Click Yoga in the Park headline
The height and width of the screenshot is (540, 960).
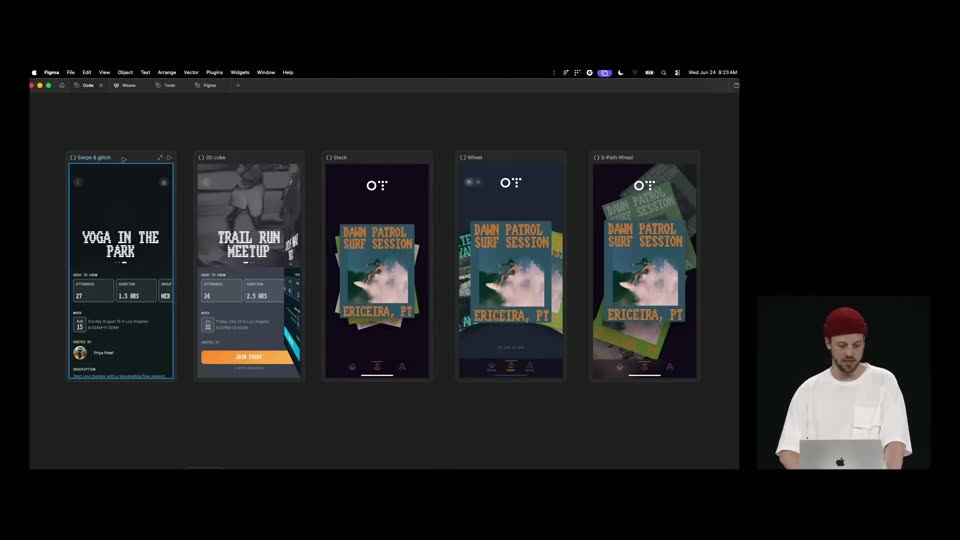(x=121, y=244)
